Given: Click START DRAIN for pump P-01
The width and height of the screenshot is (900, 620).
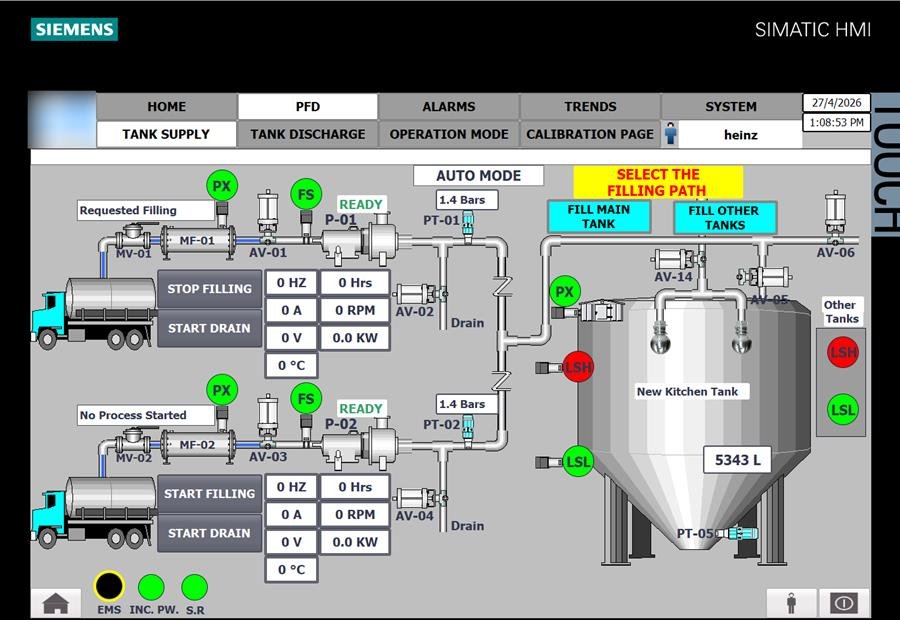Looking at the screenshot, I should click(x=210, y=328).
